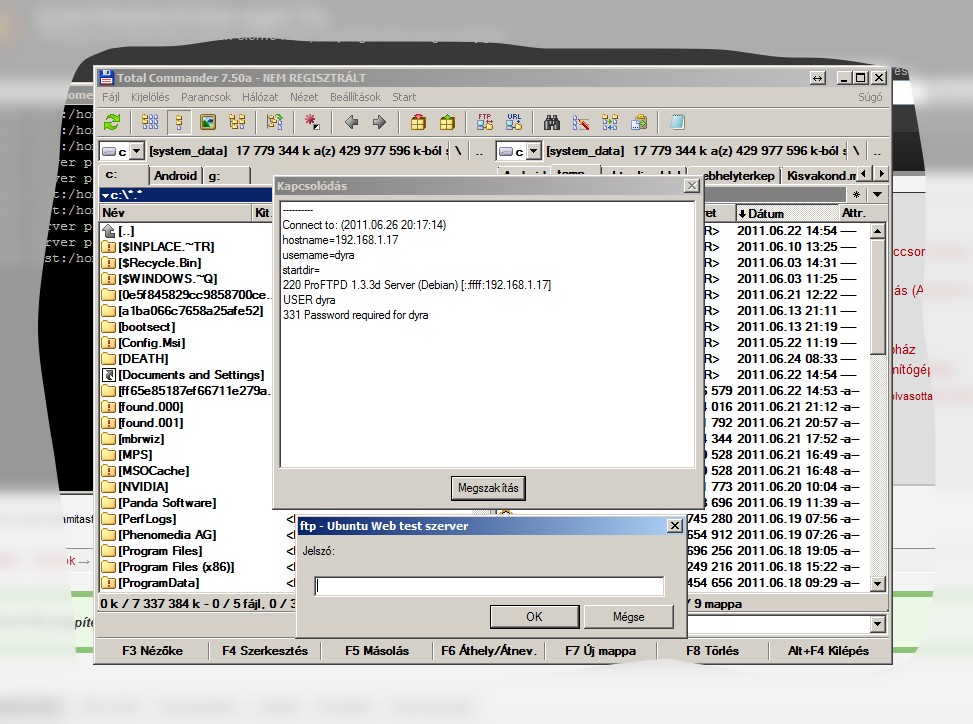Click the pack files gift box icon
The width and height of the screenshot is (973, 724).
pos(418,122)
